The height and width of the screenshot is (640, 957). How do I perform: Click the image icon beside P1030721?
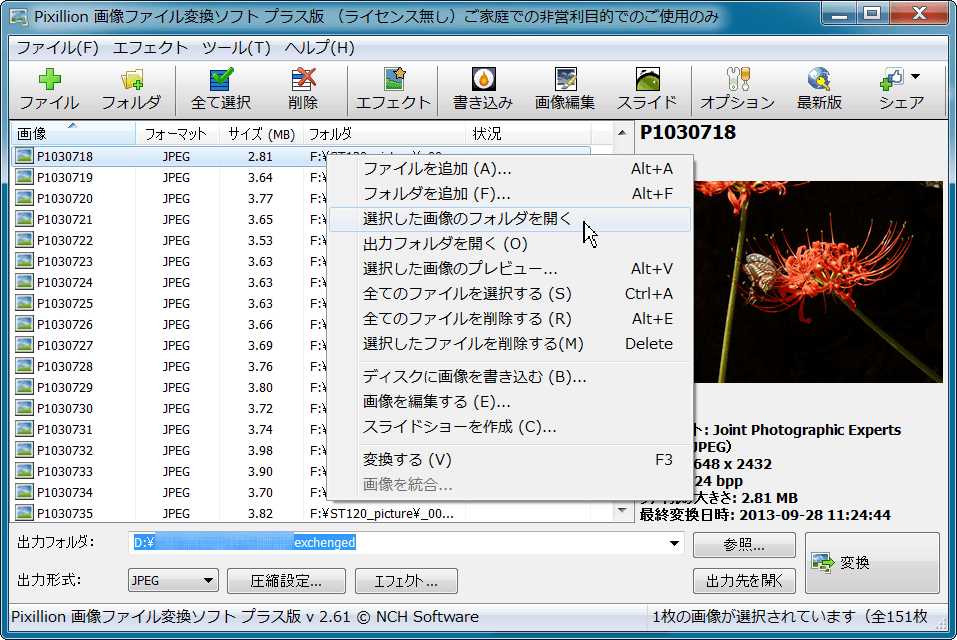point(24,219)
